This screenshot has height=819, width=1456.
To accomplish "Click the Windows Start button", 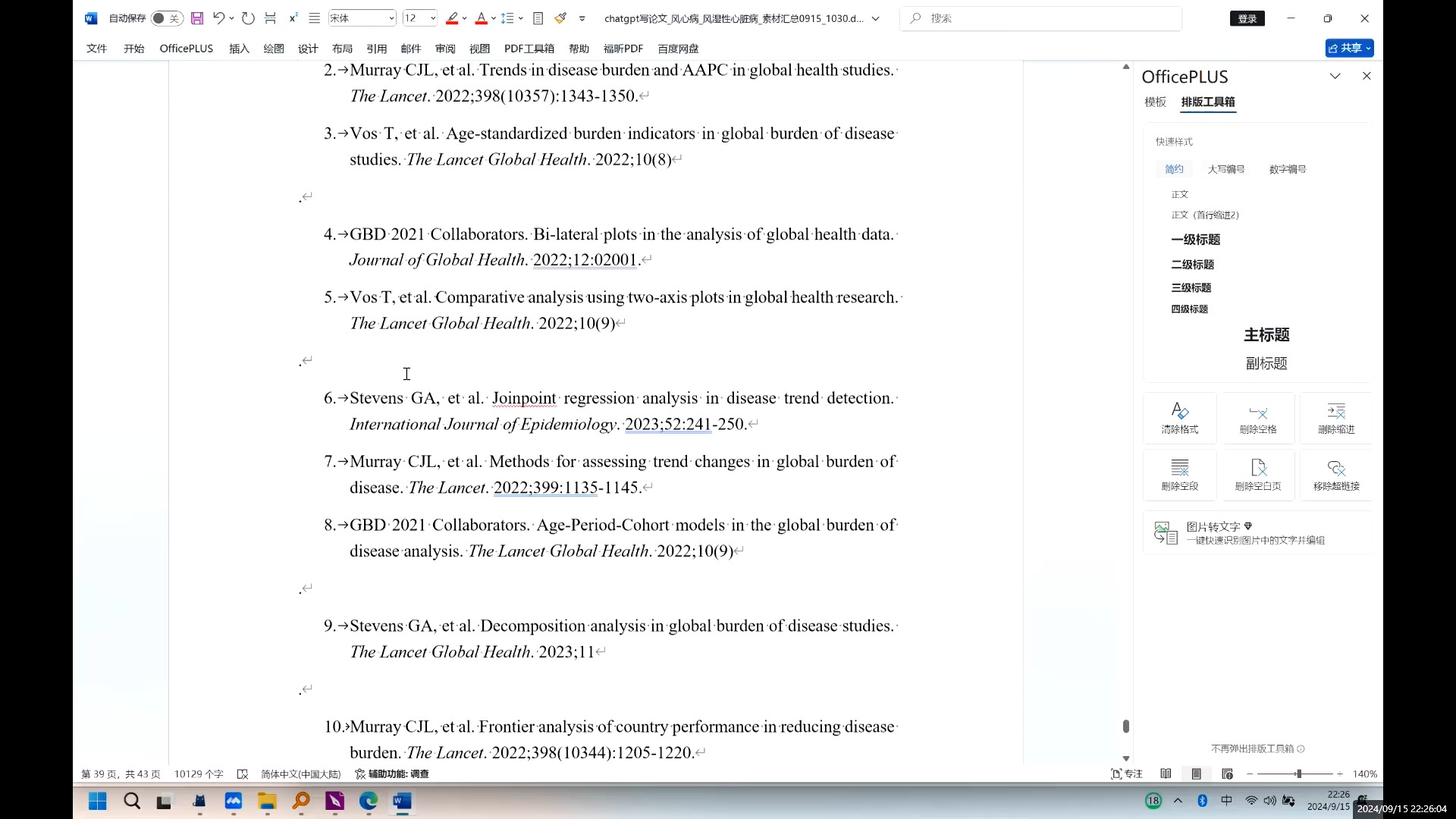I will pyautogui.click(x=97, y=801).
